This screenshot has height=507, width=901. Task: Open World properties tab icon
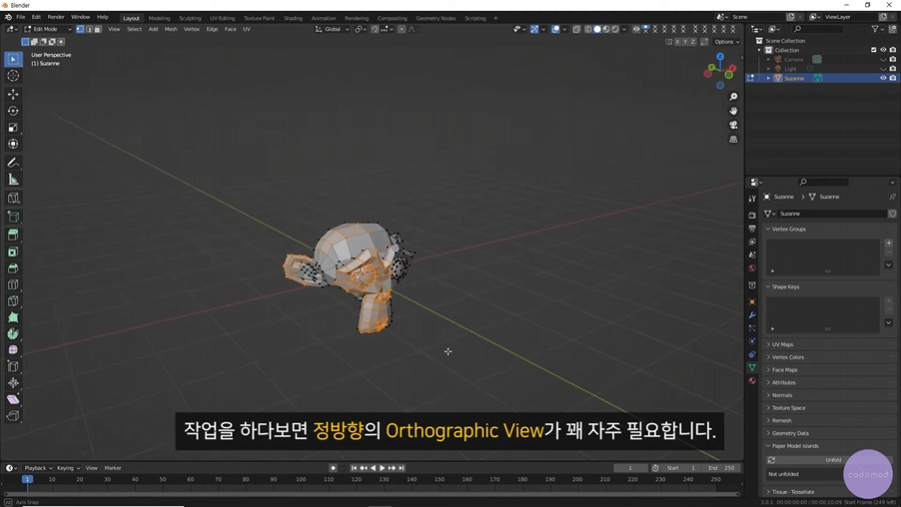752,268
